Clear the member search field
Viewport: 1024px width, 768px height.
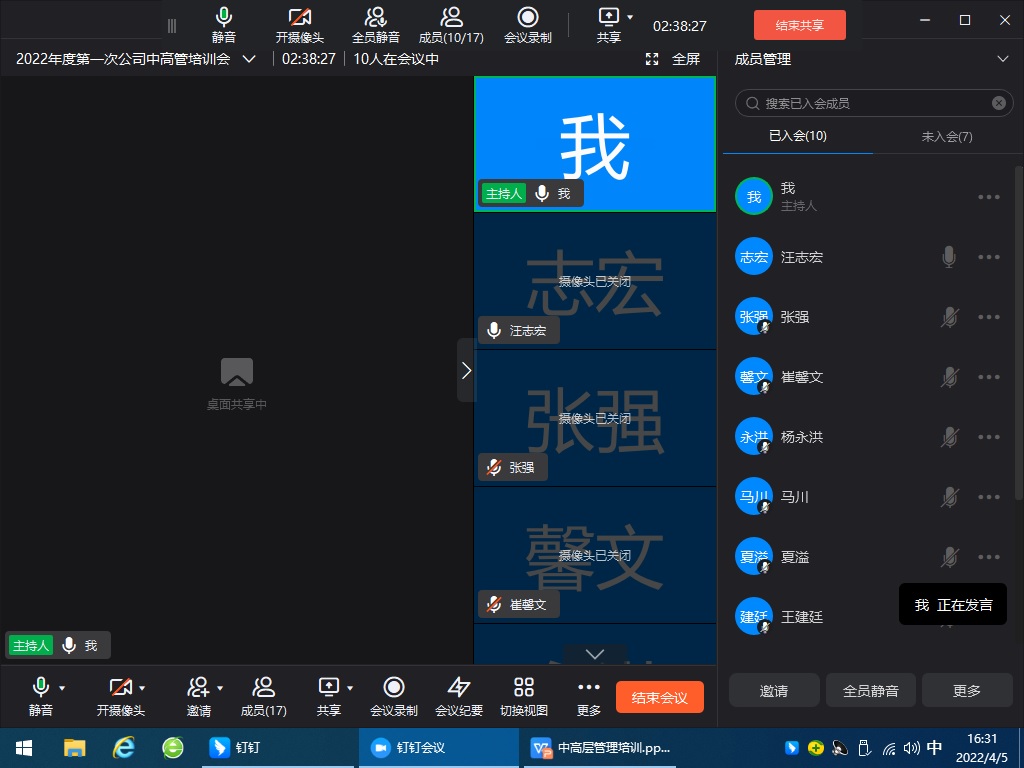point(999,103)
